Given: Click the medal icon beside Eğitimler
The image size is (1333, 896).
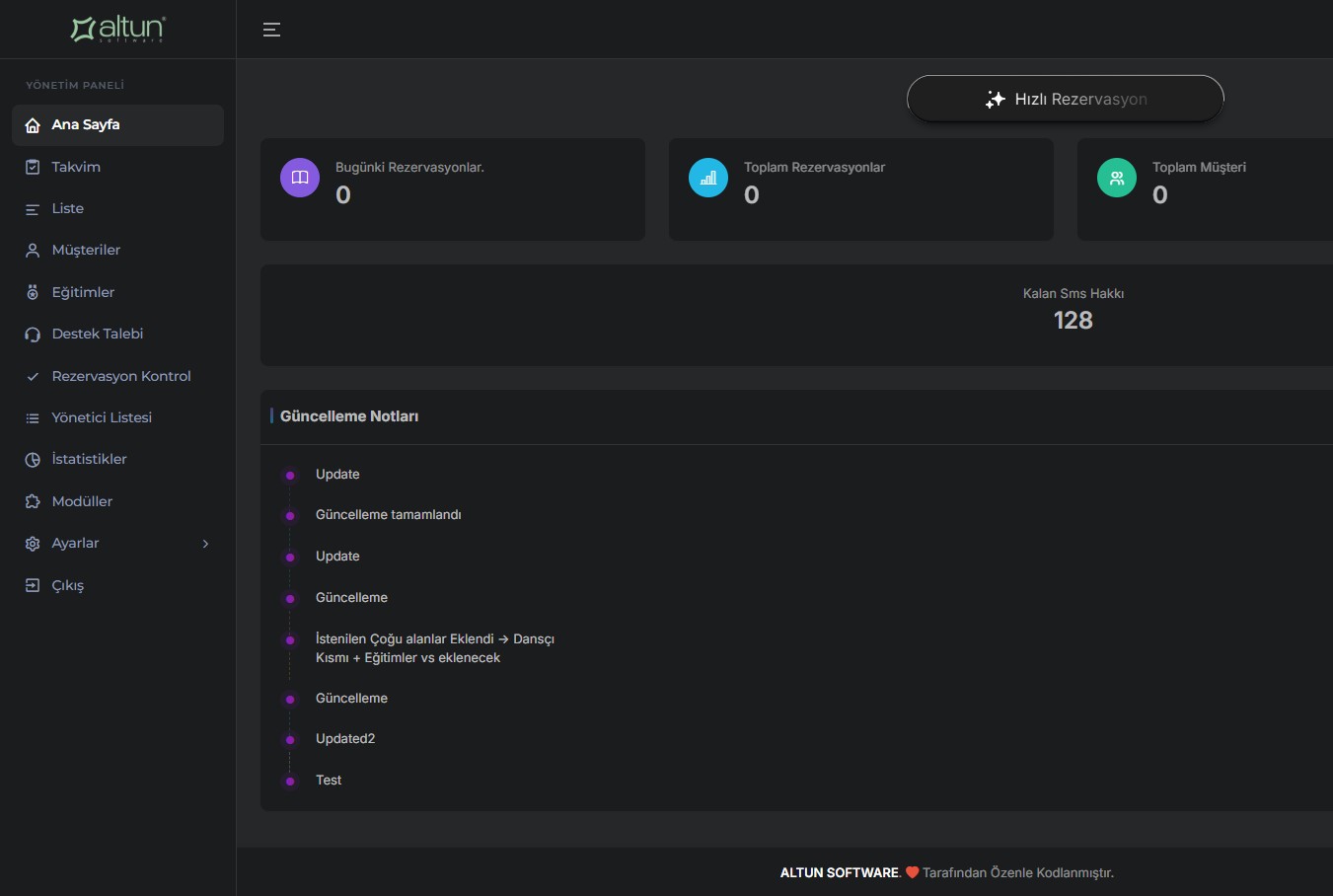Looking at the screenshot, I should pos(33,292).
